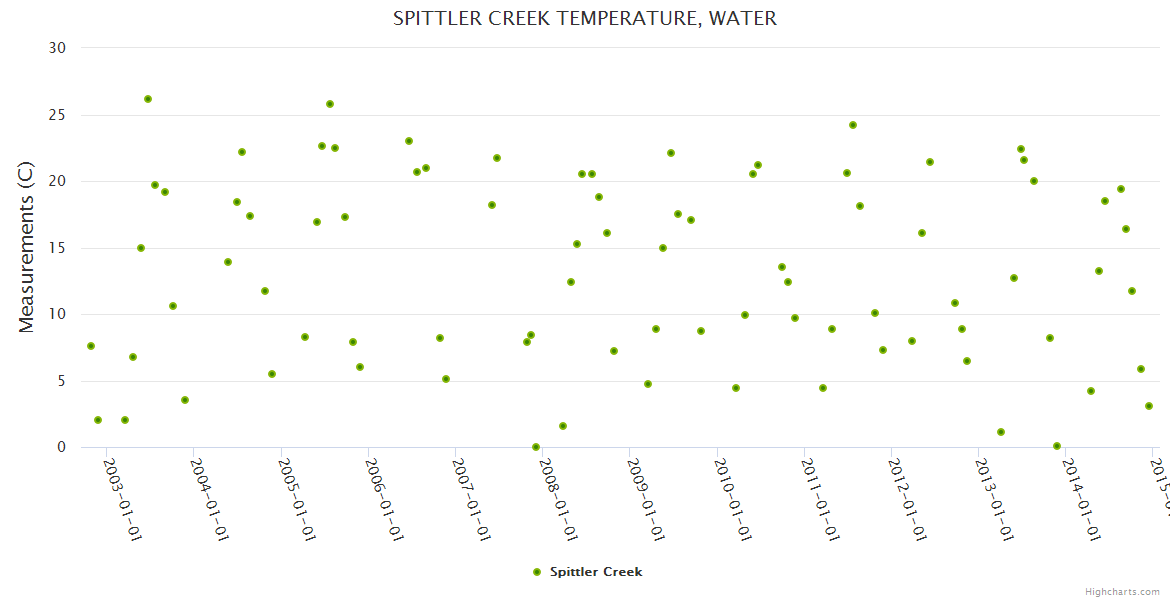
Task: Click the y-axis label 0
Action: 61,448
